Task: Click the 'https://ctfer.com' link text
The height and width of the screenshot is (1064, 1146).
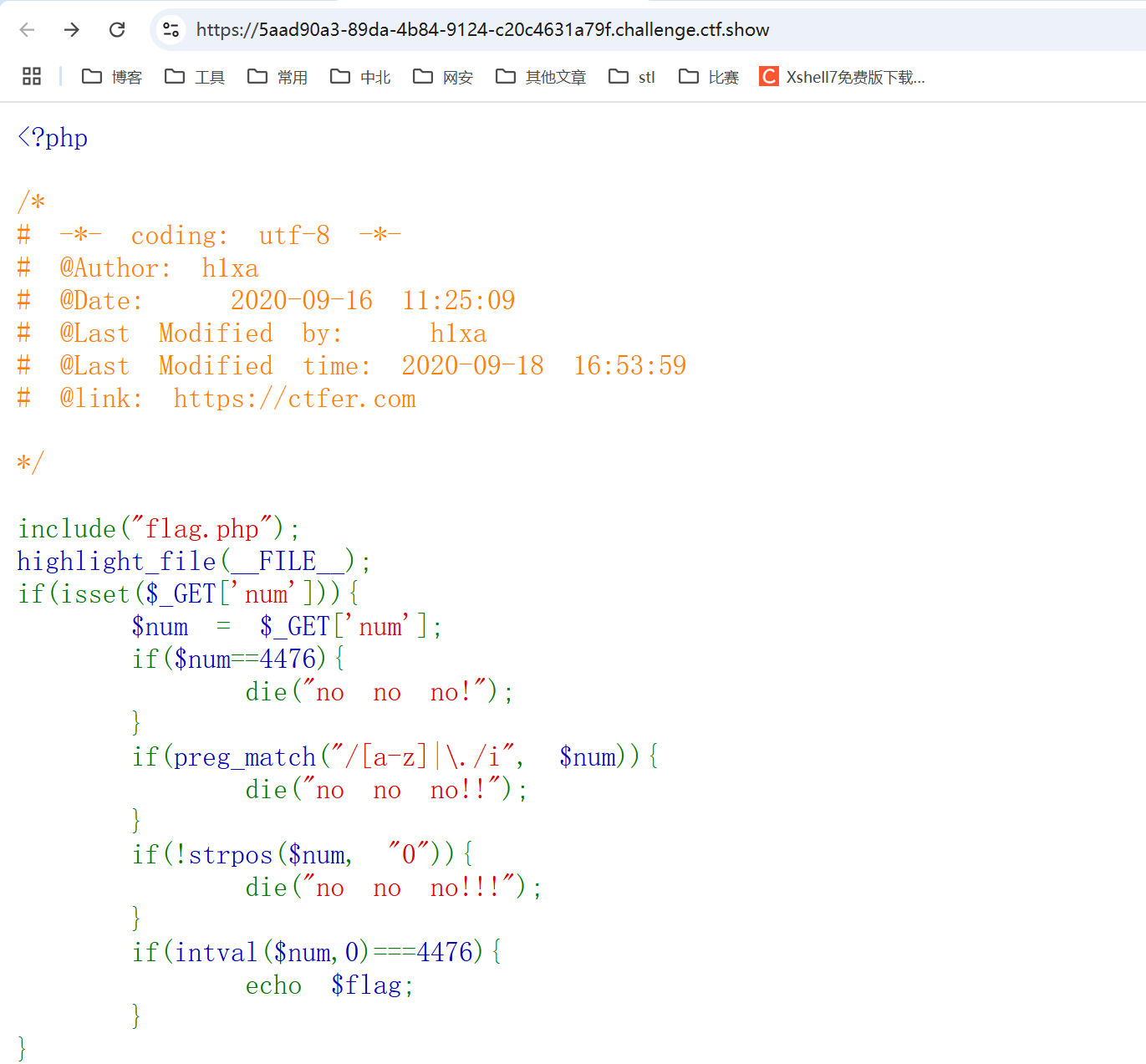Action: click(x=294, y=399)
